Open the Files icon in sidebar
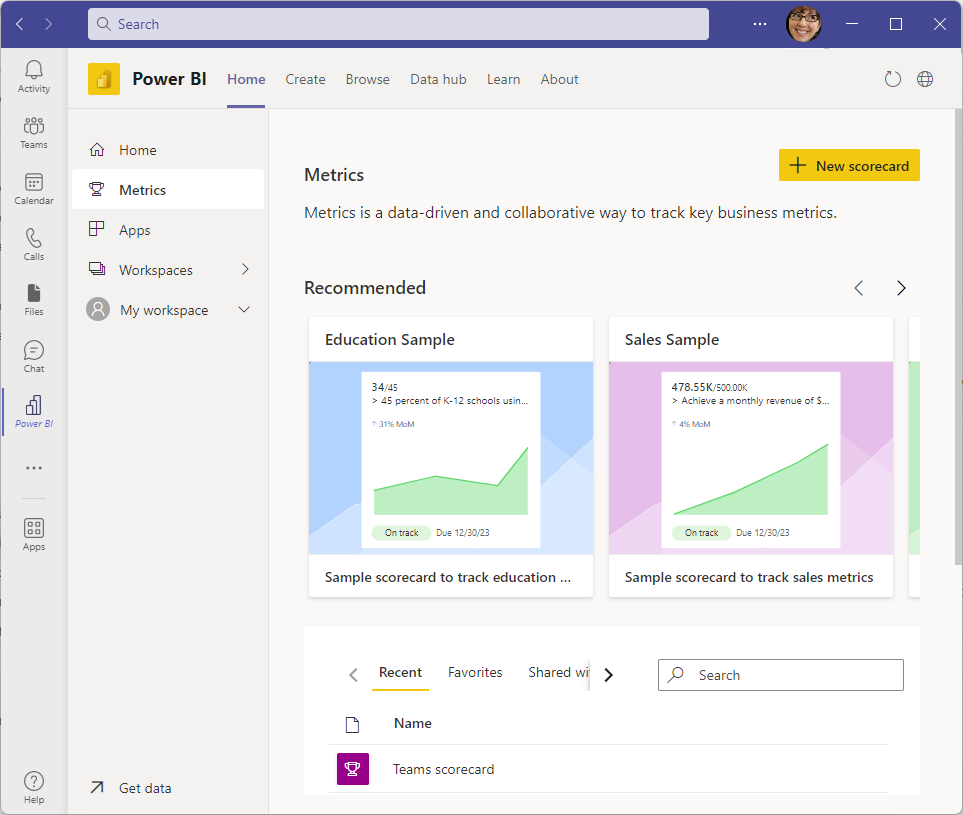The height and width of the screenshot is (815, 963). pyautogui.click(x=34, y=299)
